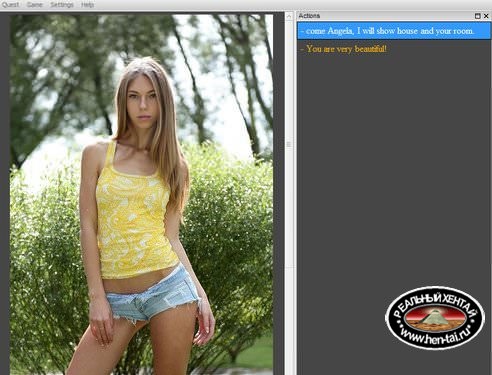Image resolution: width=492 pixels, height=375 pixels.
Task: Open the Help menu
Action: [x=88, y=5]
